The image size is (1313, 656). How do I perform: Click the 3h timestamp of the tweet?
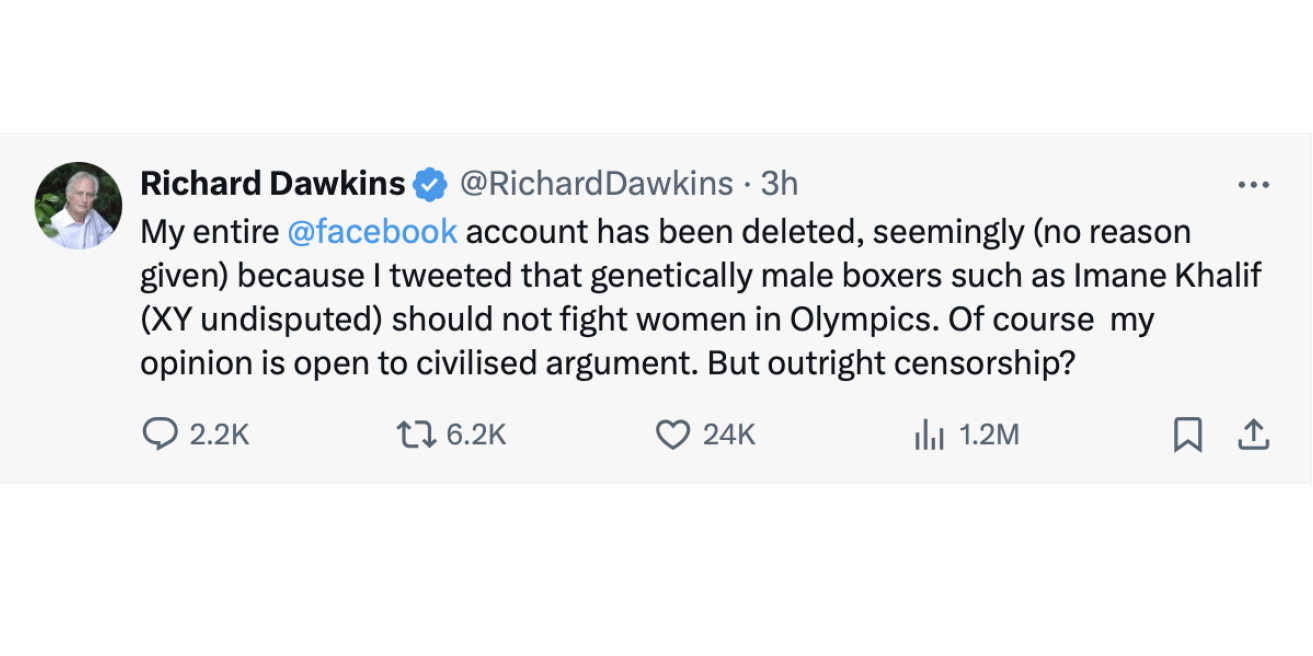780,184
